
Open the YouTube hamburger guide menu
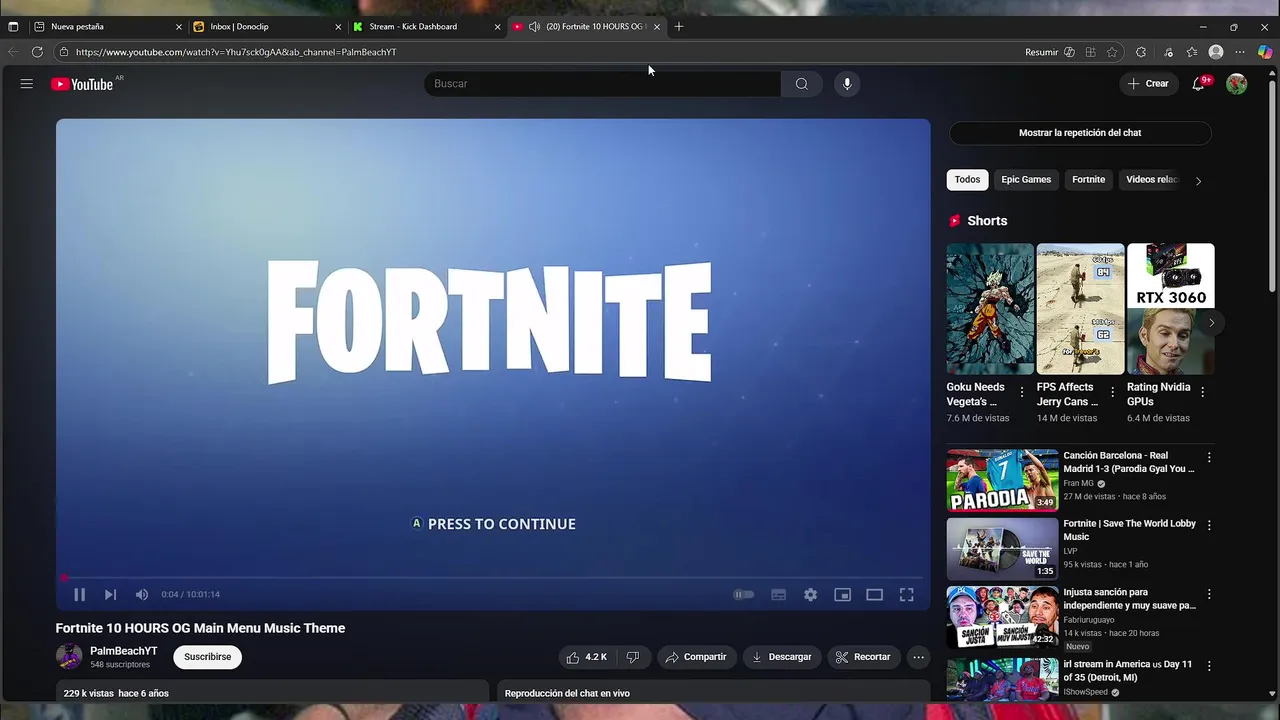[x=27, y=84]
